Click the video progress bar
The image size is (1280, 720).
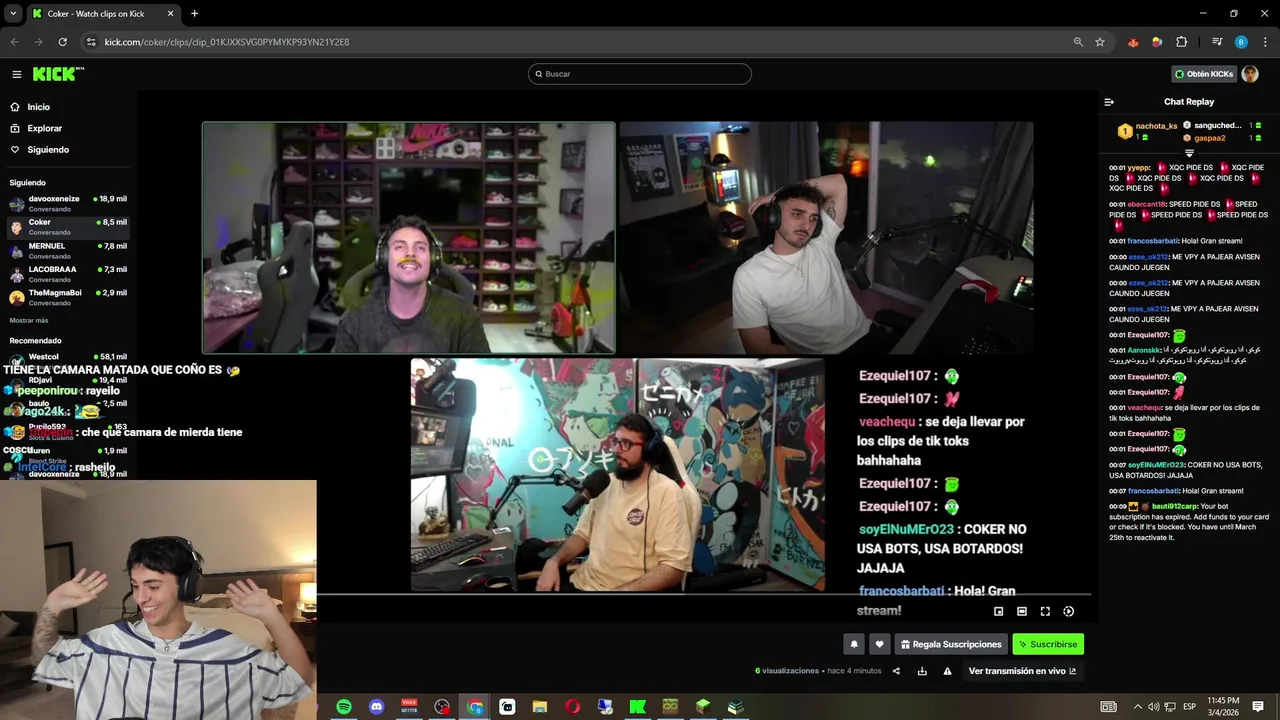(x=704, y=594)
